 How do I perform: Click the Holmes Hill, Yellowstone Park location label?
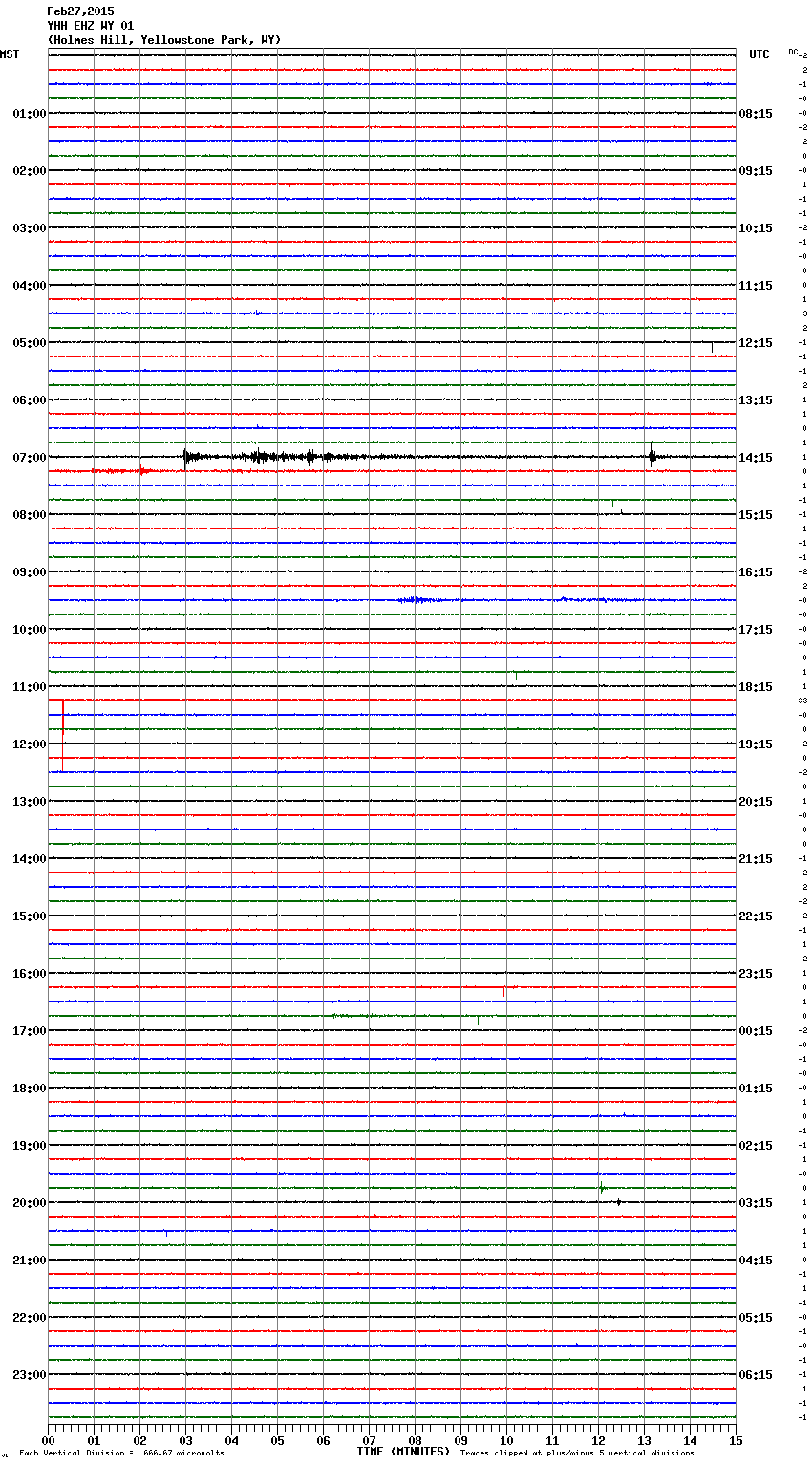pos(164,40)
